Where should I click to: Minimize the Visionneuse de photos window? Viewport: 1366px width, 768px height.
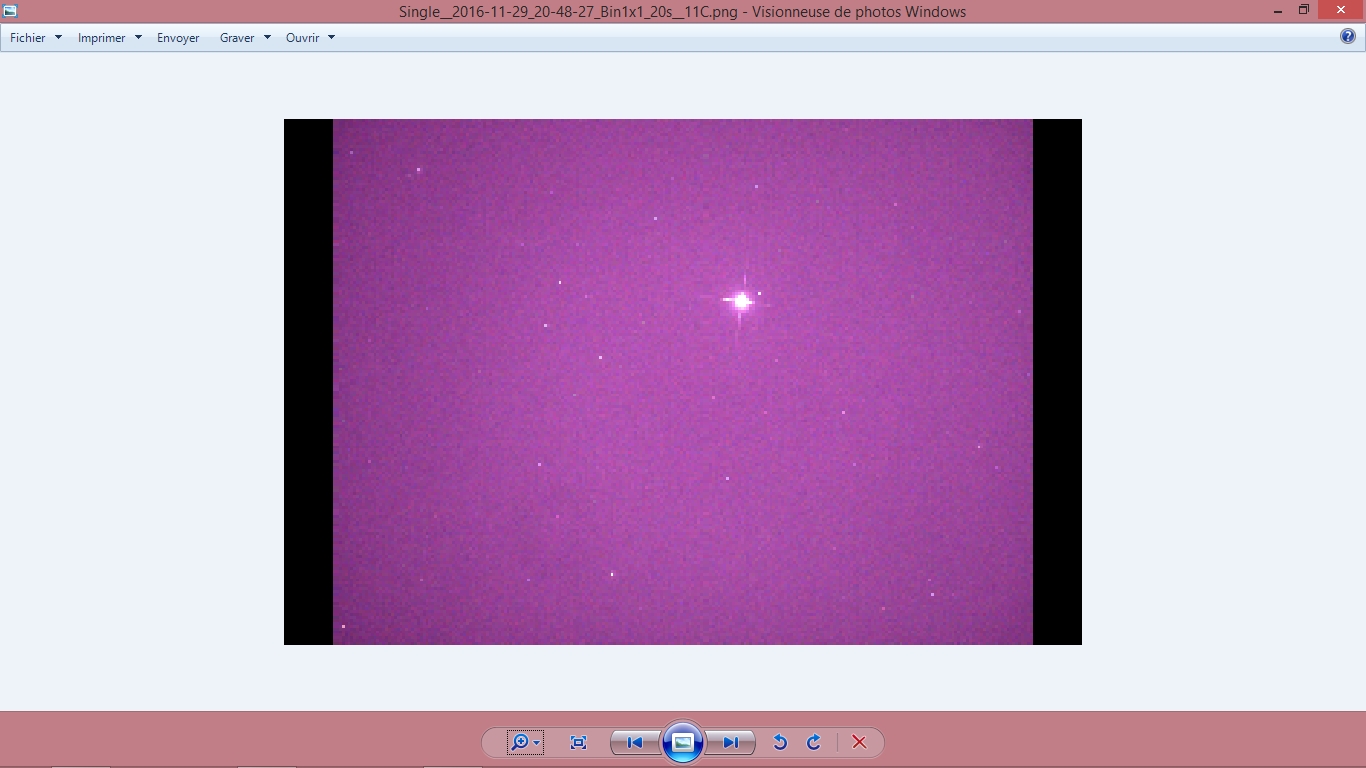[1278, 11]
